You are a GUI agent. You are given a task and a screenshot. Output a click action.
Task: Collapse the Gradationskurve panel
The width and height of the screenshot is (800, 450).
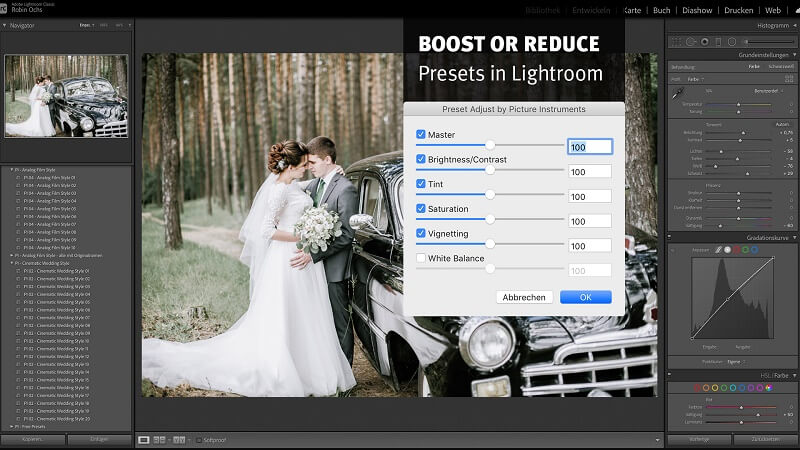(x=794, y=238)
